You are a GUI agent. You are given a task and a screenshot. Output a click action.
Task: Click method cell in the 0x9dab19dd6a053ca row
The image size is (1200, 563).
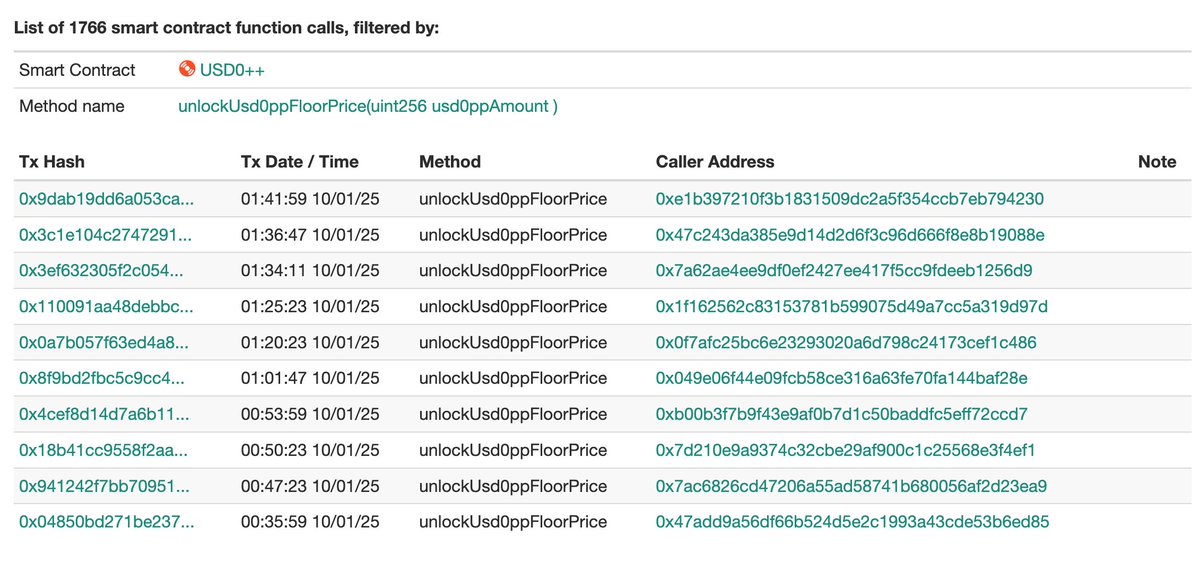tap(513, 199)
